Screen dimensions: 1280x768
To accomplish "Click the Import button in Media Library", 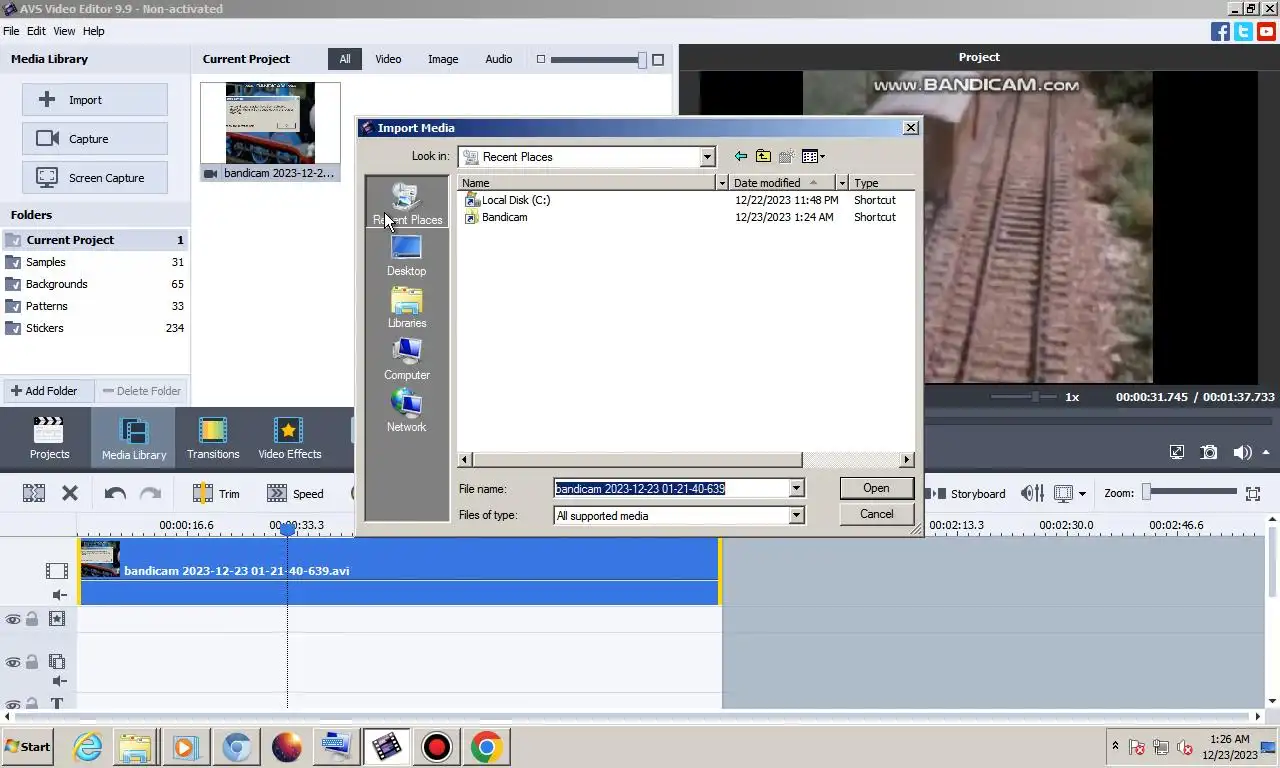I will (x=95, y=100).
